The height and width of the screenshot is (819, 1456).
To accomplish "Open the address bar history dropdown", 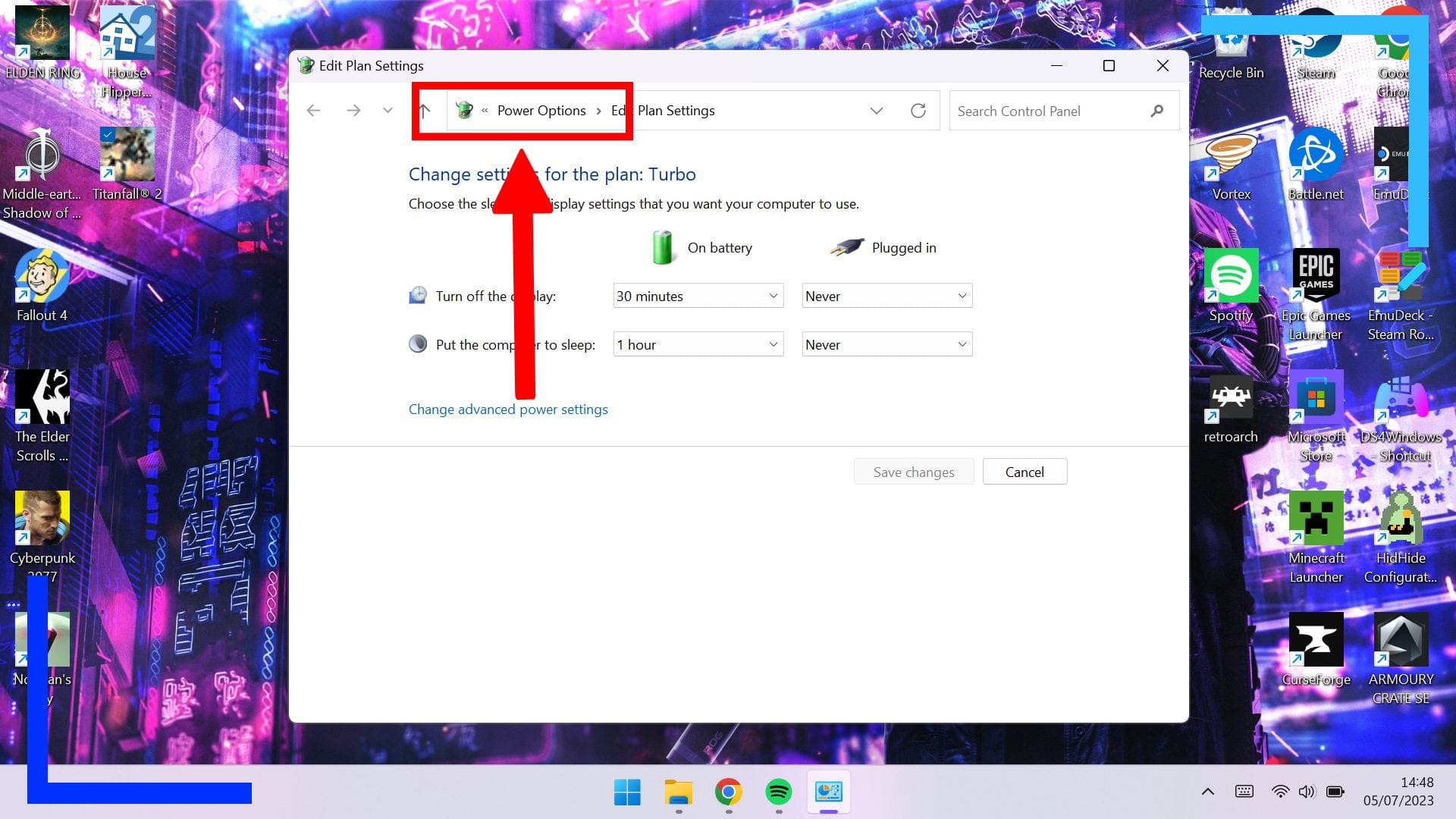I will pyautogui.click(x=876, y=111).
